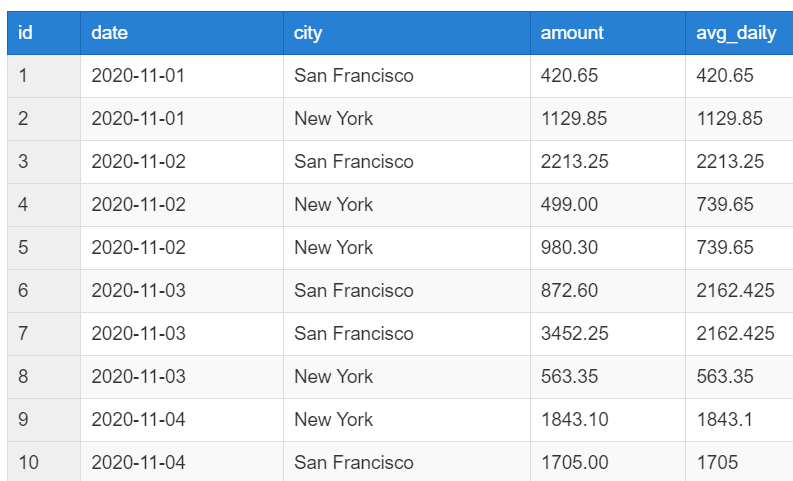Click the row id cell 10
This screenshot has width=793, height=481.
click(x=28, y=462)
